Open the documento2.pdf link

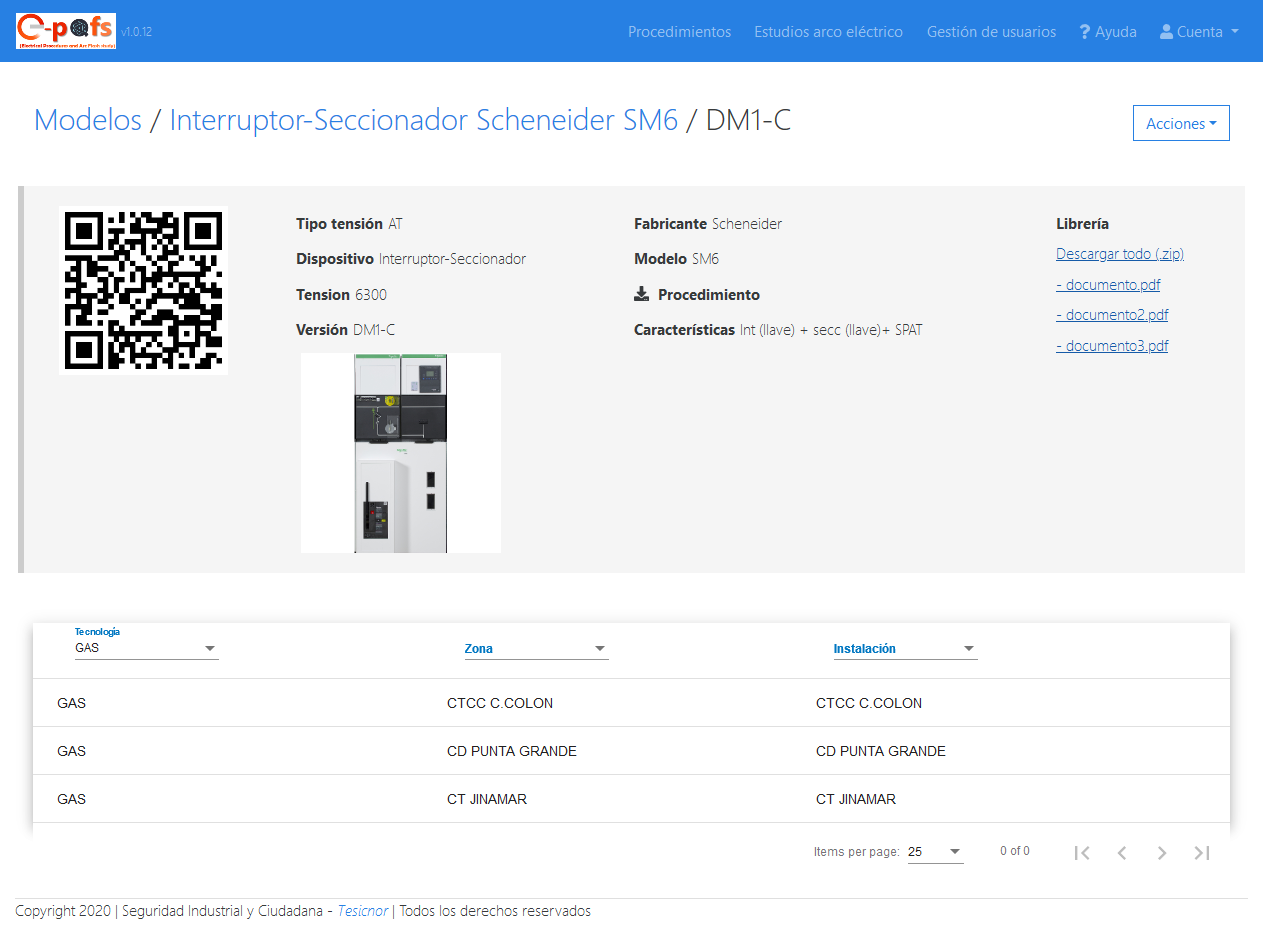(x=1112, y=315)
